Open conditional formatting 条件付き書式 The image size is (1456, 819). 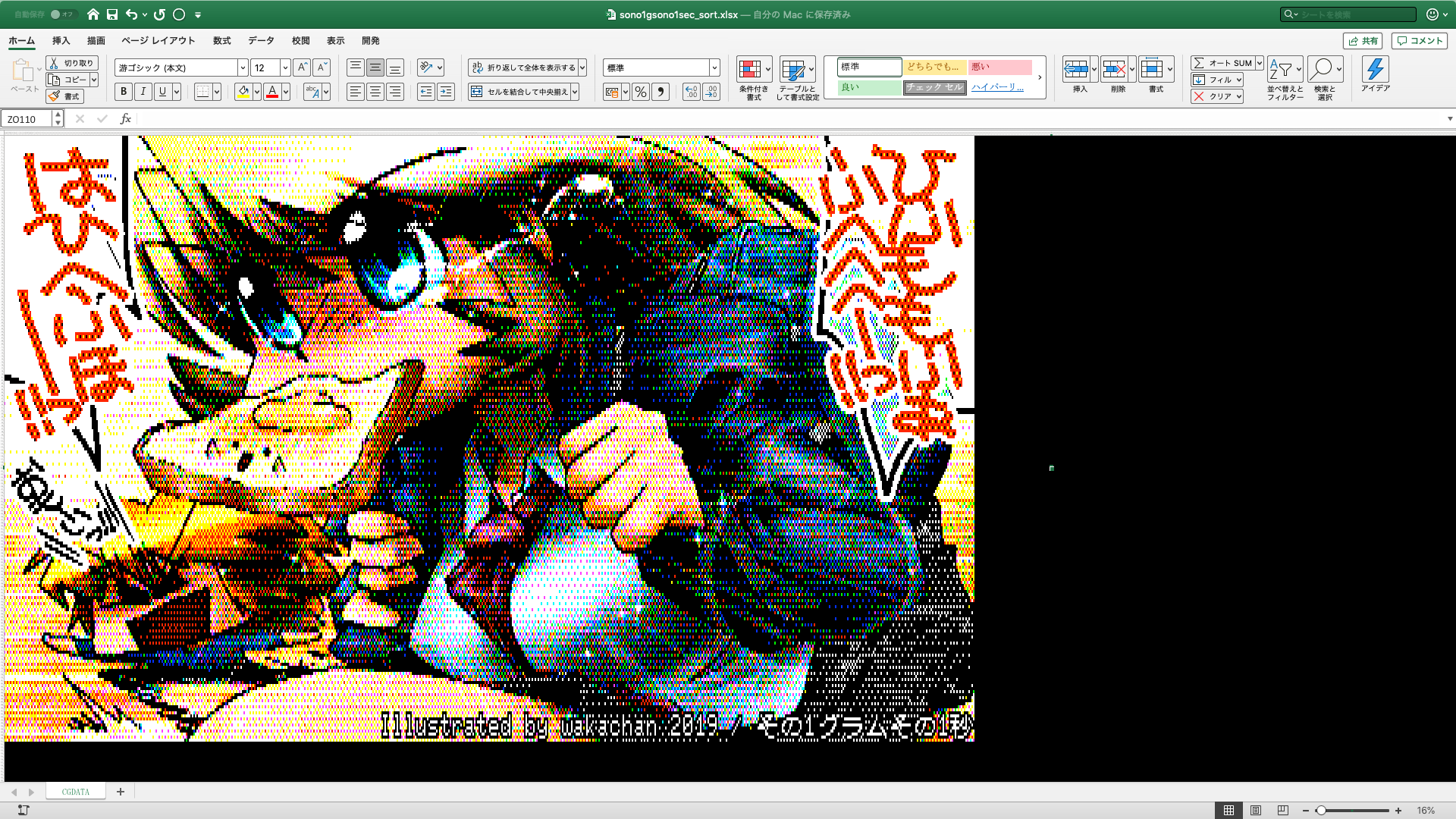pos(754,79)
